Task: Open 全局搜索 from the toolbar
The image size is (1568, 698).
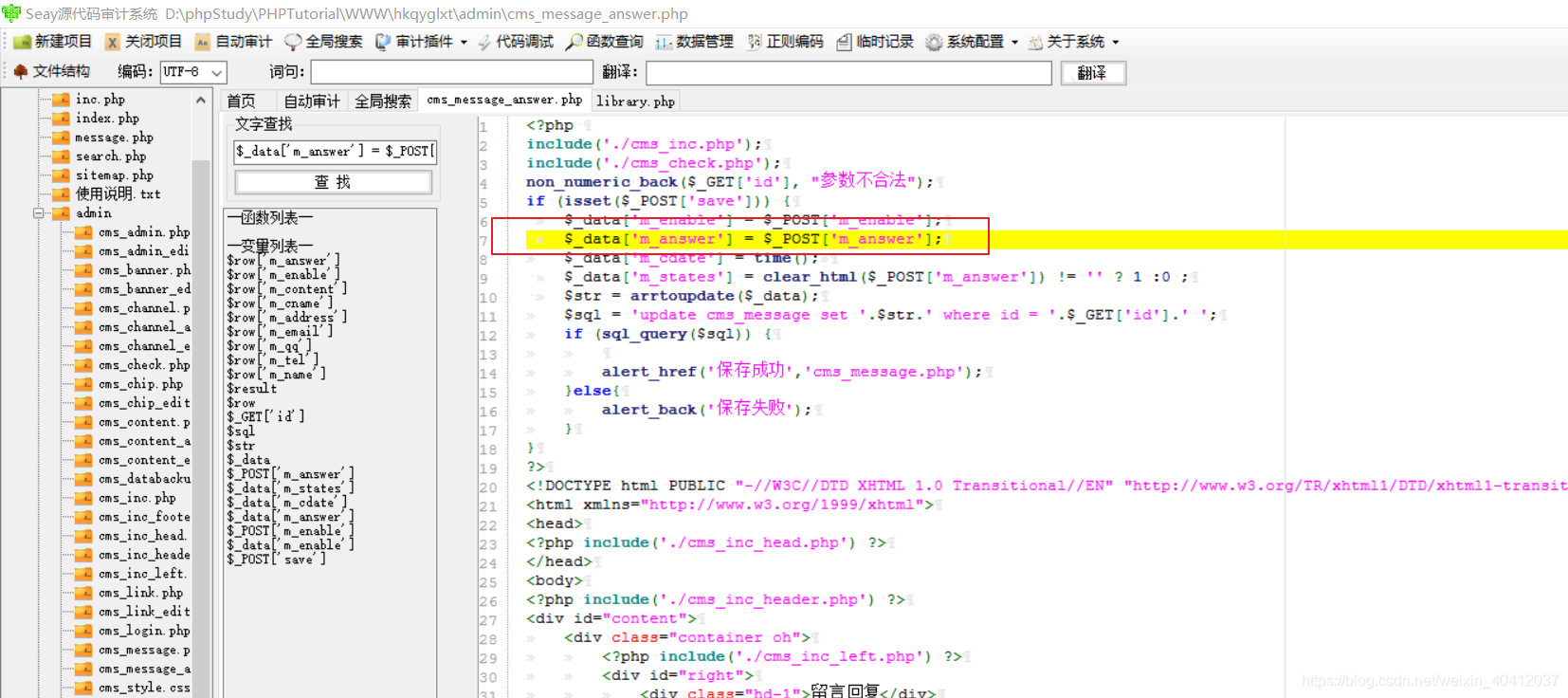Action: pos(323,42)
